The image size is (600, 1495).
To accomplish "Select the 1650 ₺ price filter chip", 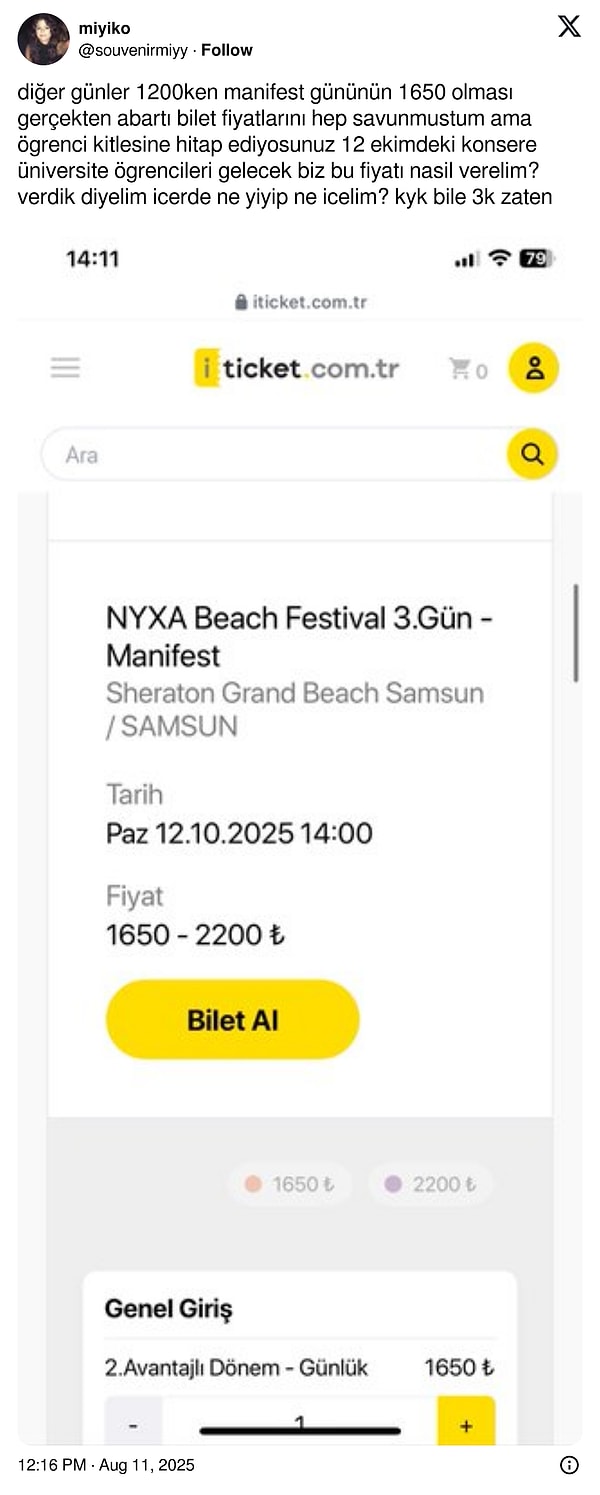I will (x=290, y=1184).
